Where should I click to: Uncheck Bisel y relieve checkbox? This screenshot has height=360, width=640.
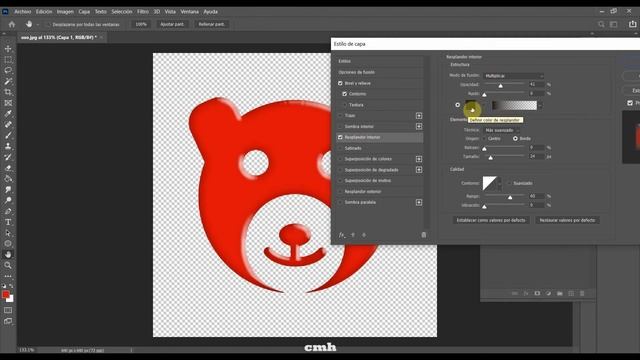click(x=340, y=83)
